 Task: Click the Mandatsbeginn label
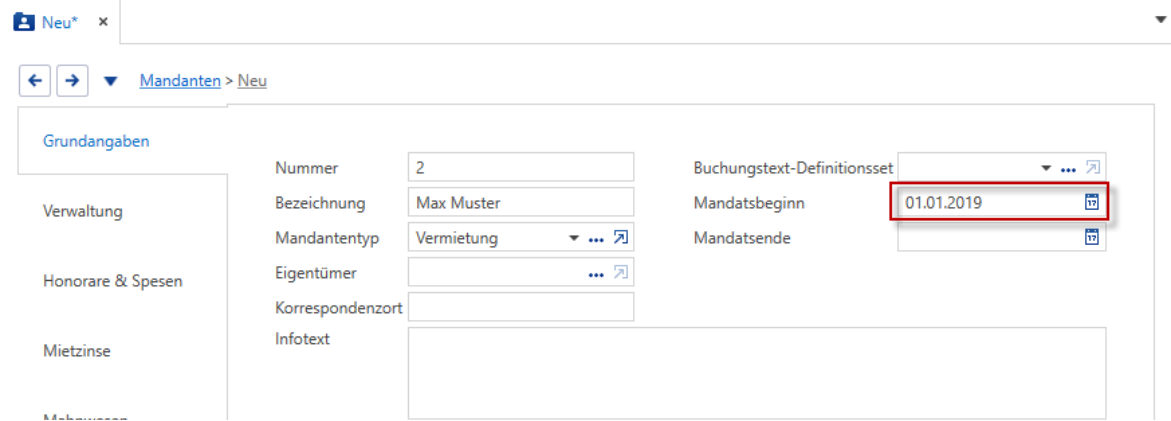point(749,203)
